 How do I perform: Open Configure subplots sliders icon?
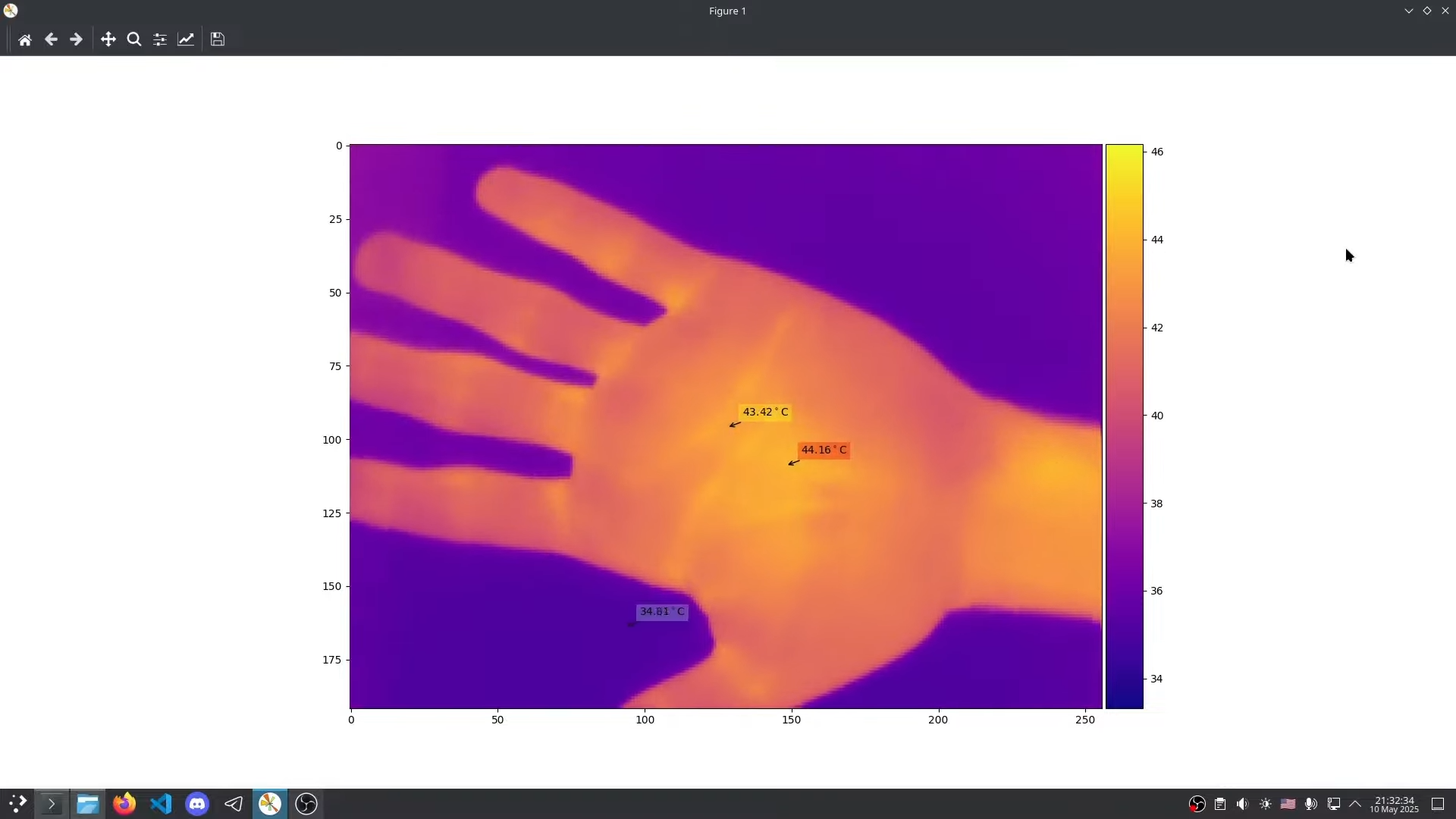tap(160, 39)
